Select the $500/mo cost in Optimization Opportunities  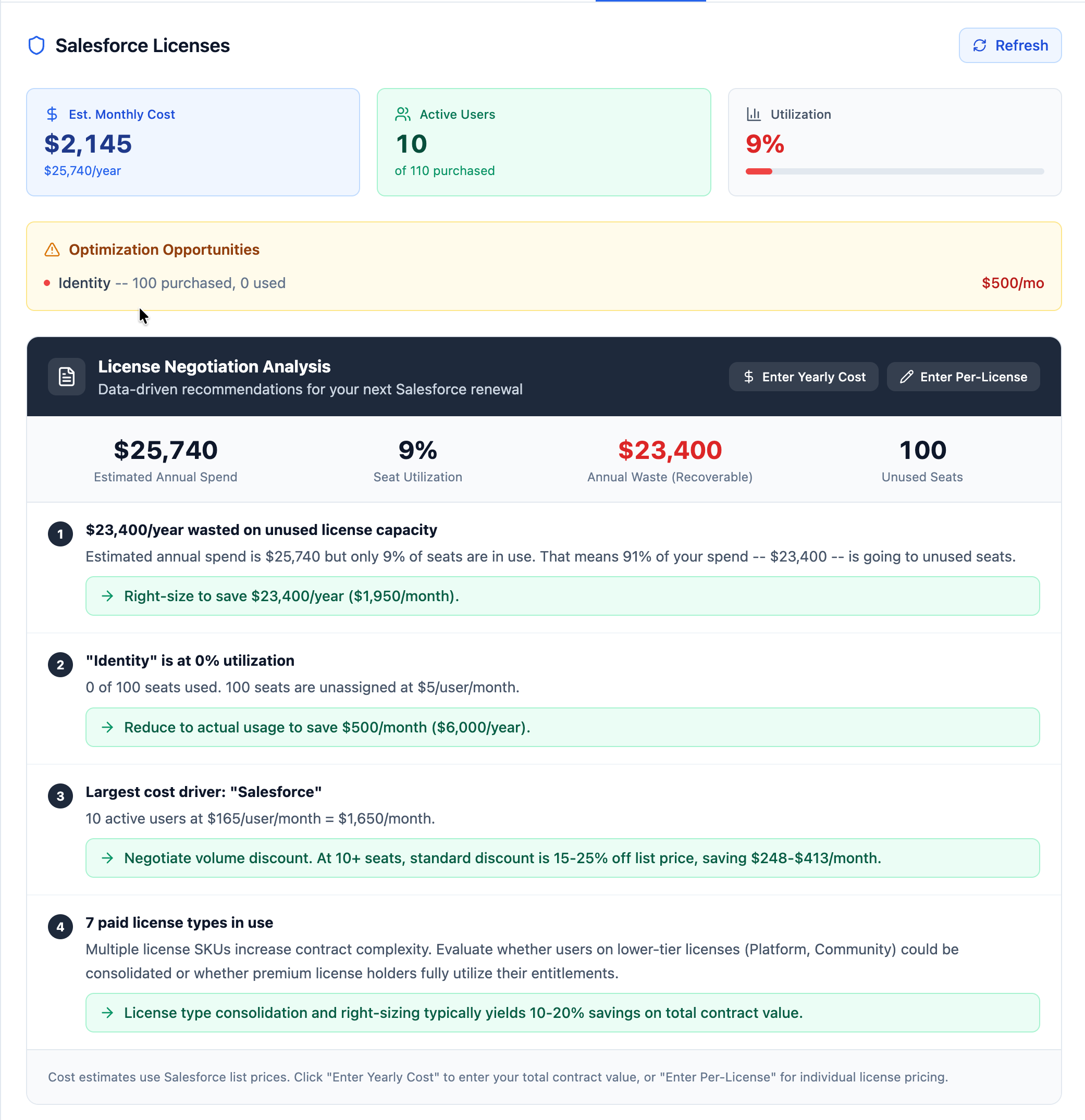coord(1013,282)
